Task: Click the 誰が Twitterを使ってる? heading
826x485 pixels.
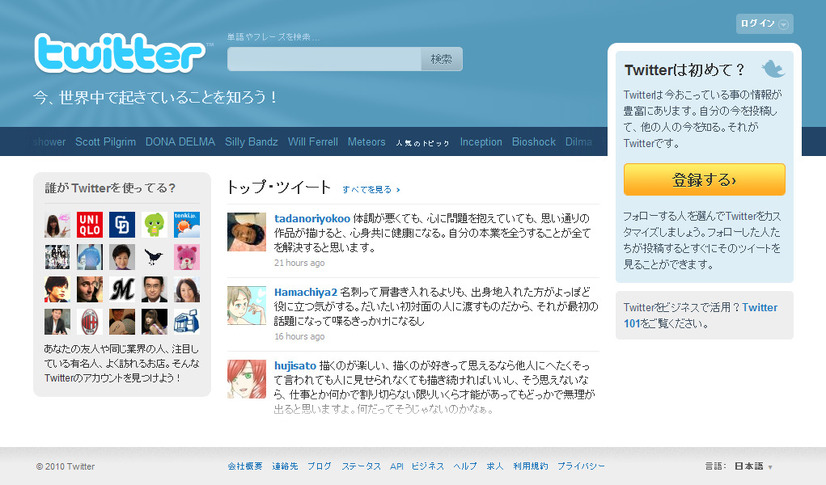Action: coord(110,187)
